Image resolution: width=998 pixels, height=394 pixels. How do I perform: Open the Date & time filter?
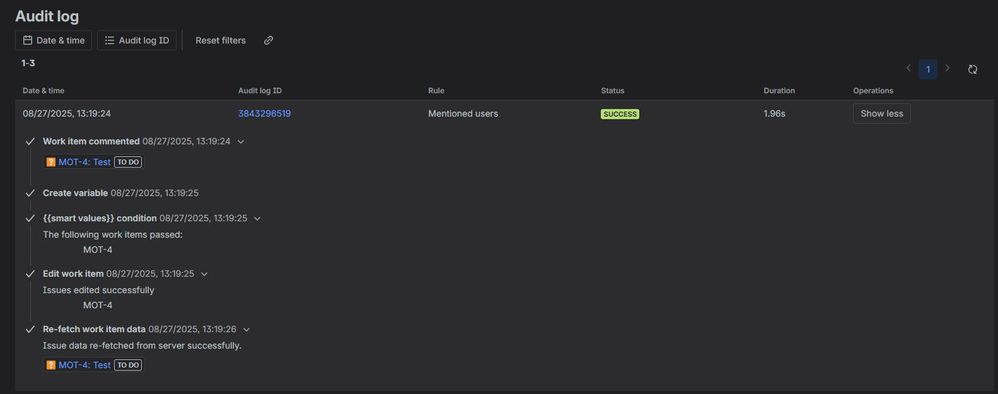(x=53, y=40)
